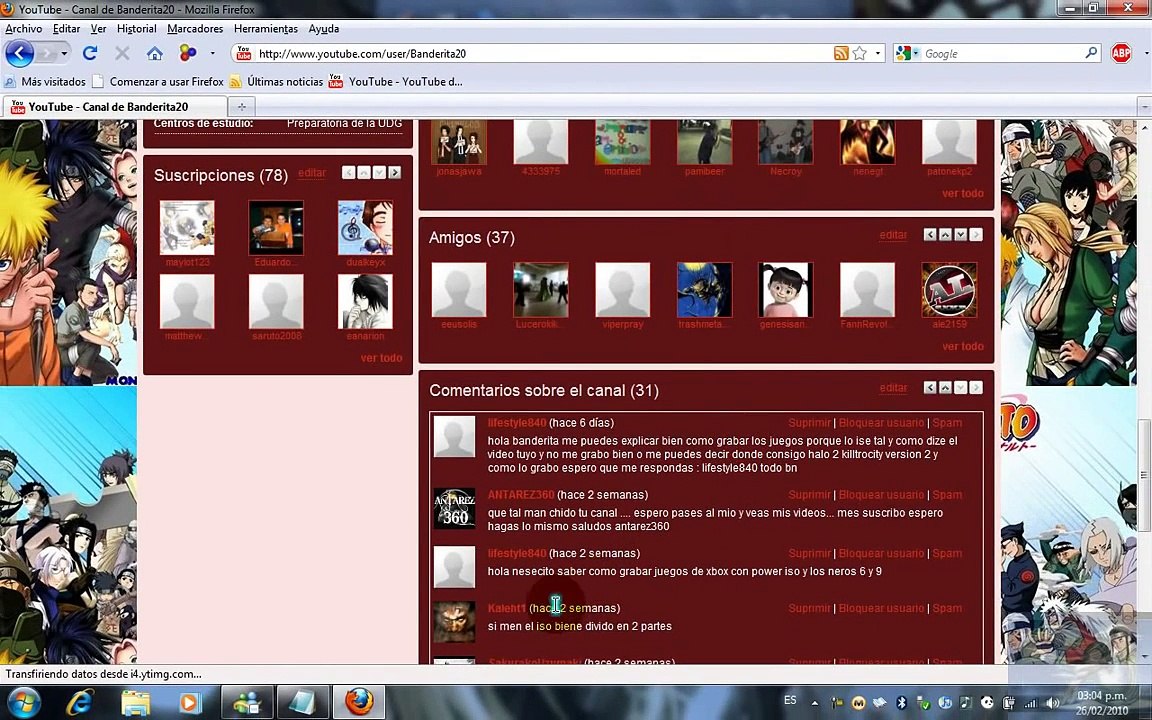1152x720 pixels.
Task: Open the Ver menu
Action: pyautogui.click(x=98, y=29)
